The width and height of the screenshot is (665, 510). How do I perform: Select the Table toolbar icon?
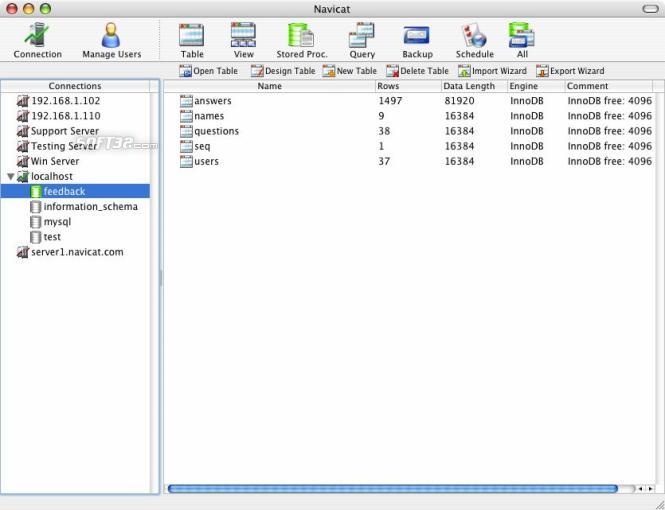(192, 41)
